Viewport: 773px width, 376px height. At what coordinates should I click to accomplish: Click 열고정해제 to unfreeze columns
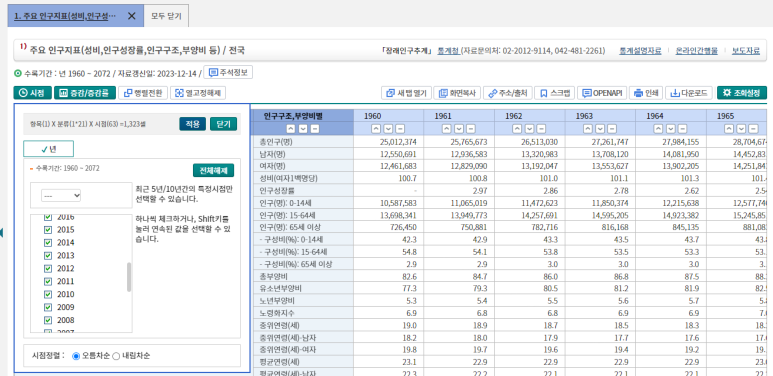pyautogui.click(x=198, y=93)
